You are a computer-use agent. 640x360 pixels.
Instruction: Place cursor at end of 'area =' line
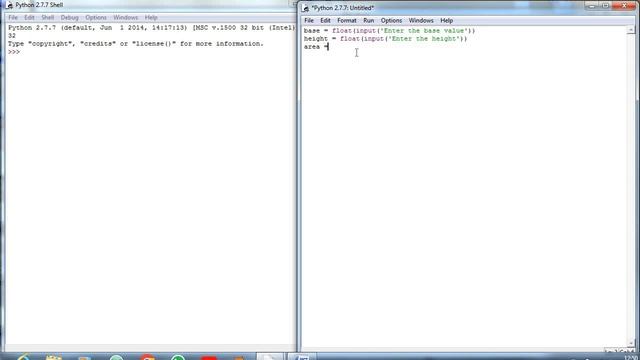(x=329, y=47)
